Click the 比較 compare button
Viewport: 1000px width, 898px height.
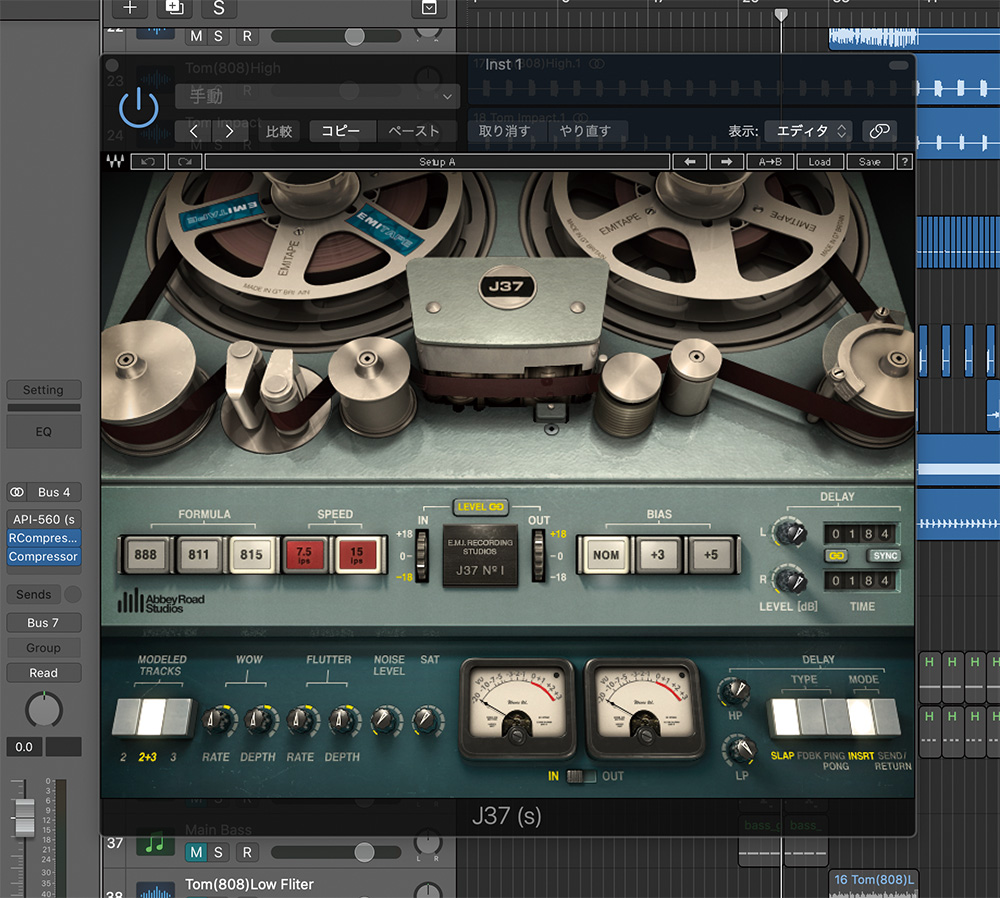coord(279,131)
